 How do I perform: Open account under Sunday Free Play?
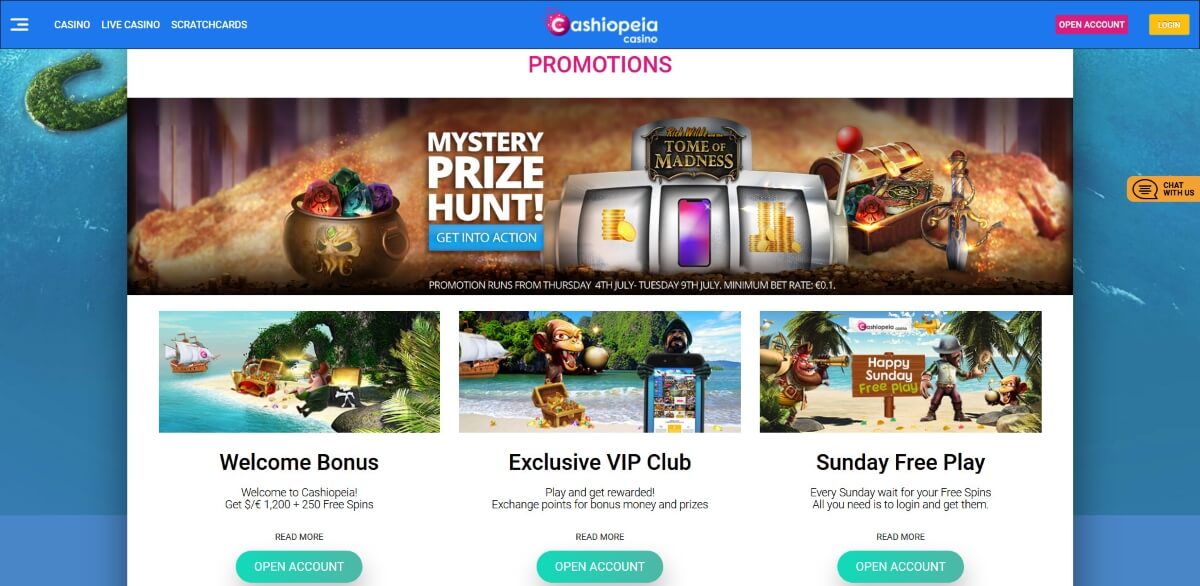tap(901, 566)
